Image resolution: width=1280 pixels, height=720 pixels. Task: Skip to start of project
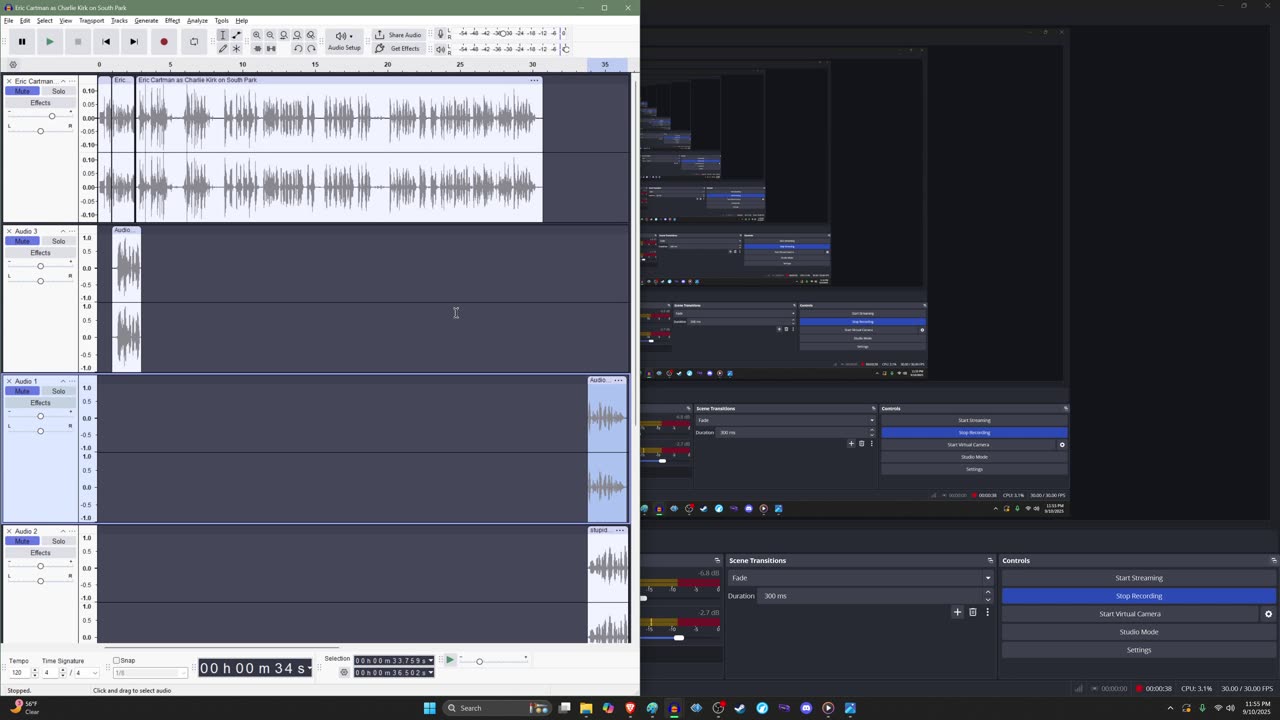(x=106, y=42)
